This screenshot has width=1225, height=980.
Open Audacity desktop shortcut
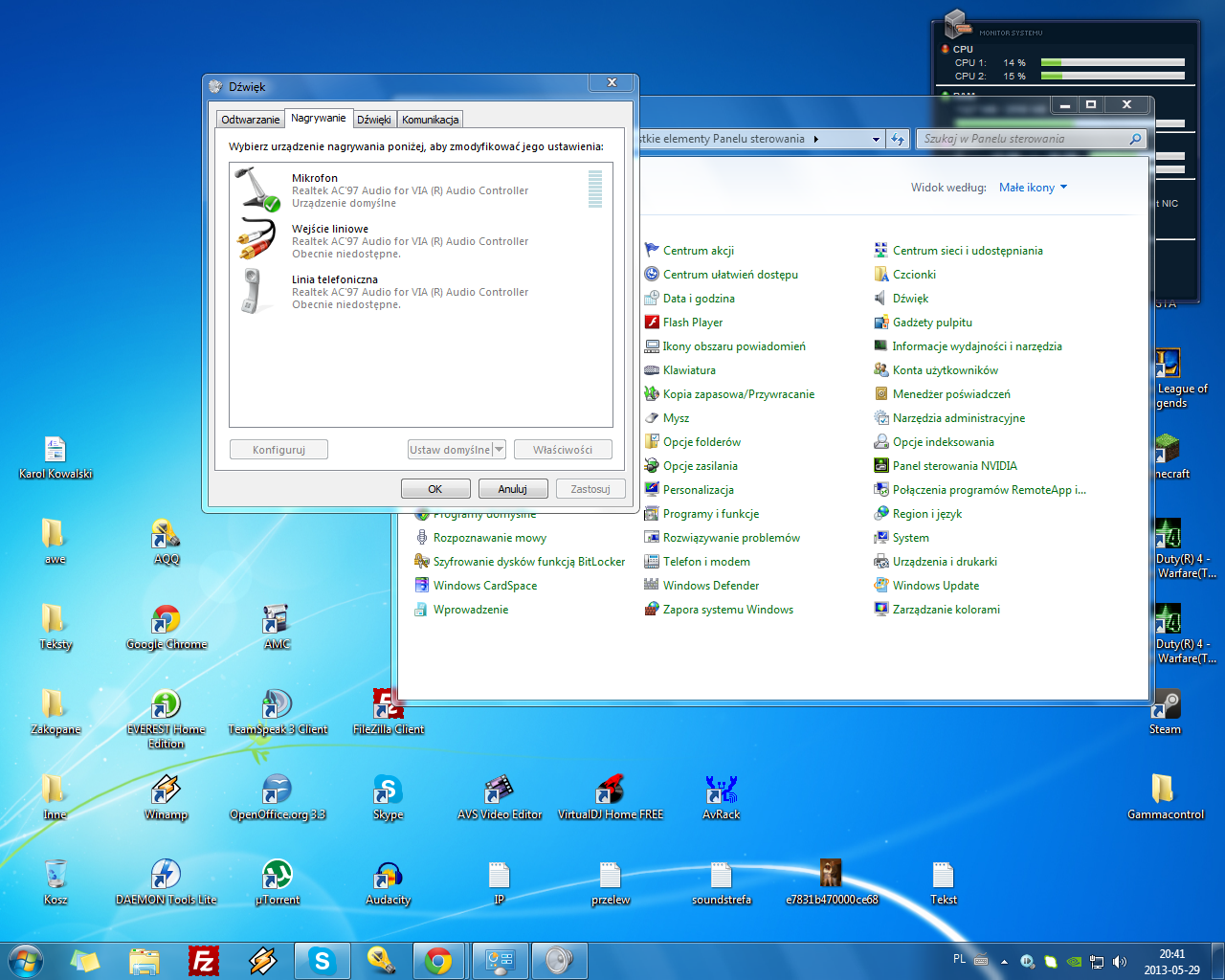click(388, 882)
